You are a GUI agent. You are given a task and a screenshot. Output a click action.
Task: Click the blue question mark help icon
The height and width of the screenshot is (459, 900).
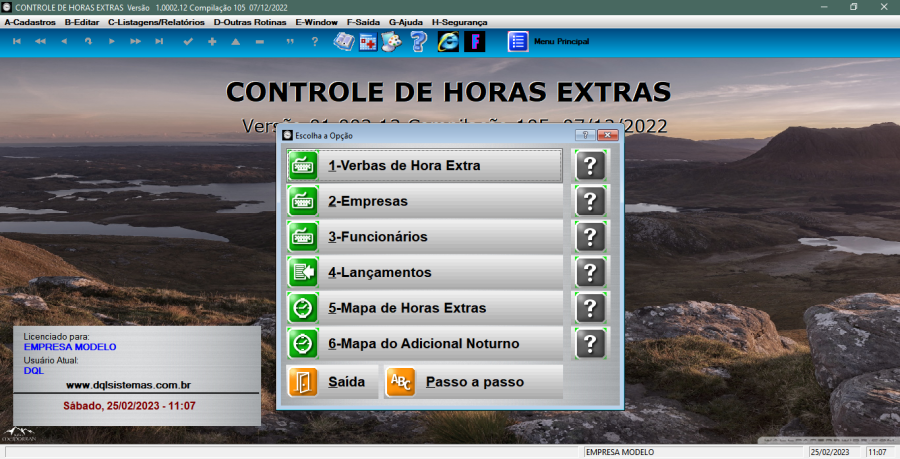pyautogui.click(x=419, y=41)
